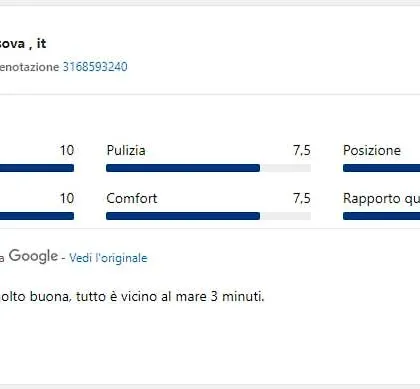Click the prenotazione label text
420x389 pixels.
[x=29, y=67]
